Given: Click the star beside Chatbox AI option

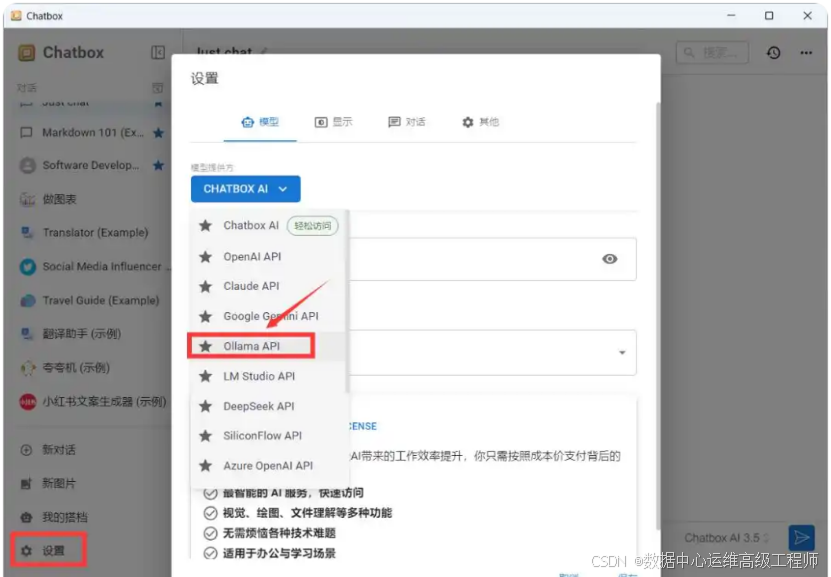Looking at the screenshot, I should click(x=206, y=226).
